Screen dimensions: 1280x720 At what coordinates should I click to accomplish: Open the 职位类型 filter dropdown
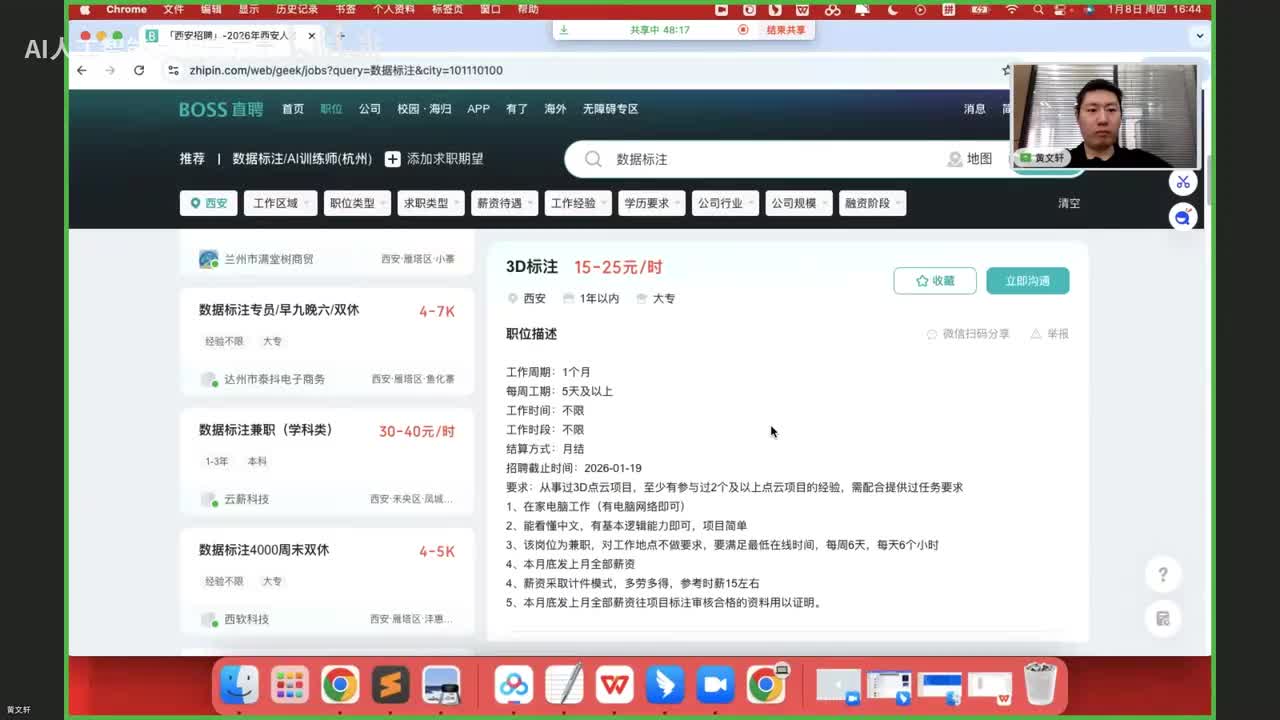pos(357,203)
